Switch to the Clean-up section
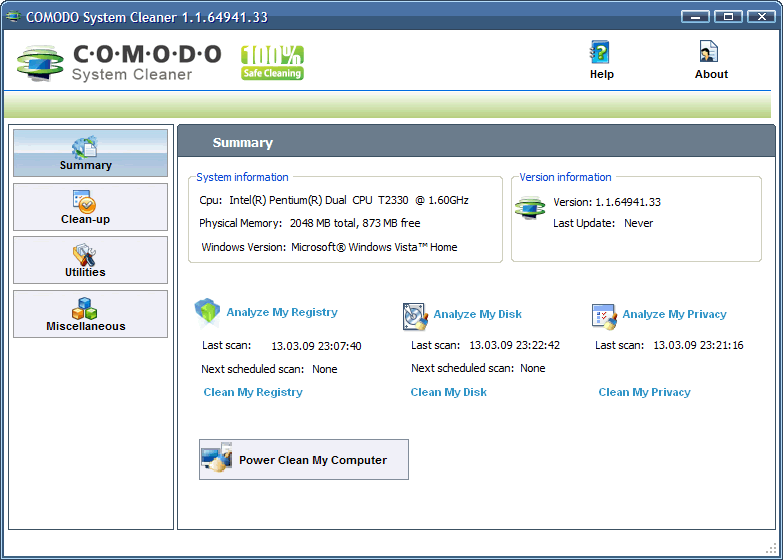The image size is (783, 560). 90,207
